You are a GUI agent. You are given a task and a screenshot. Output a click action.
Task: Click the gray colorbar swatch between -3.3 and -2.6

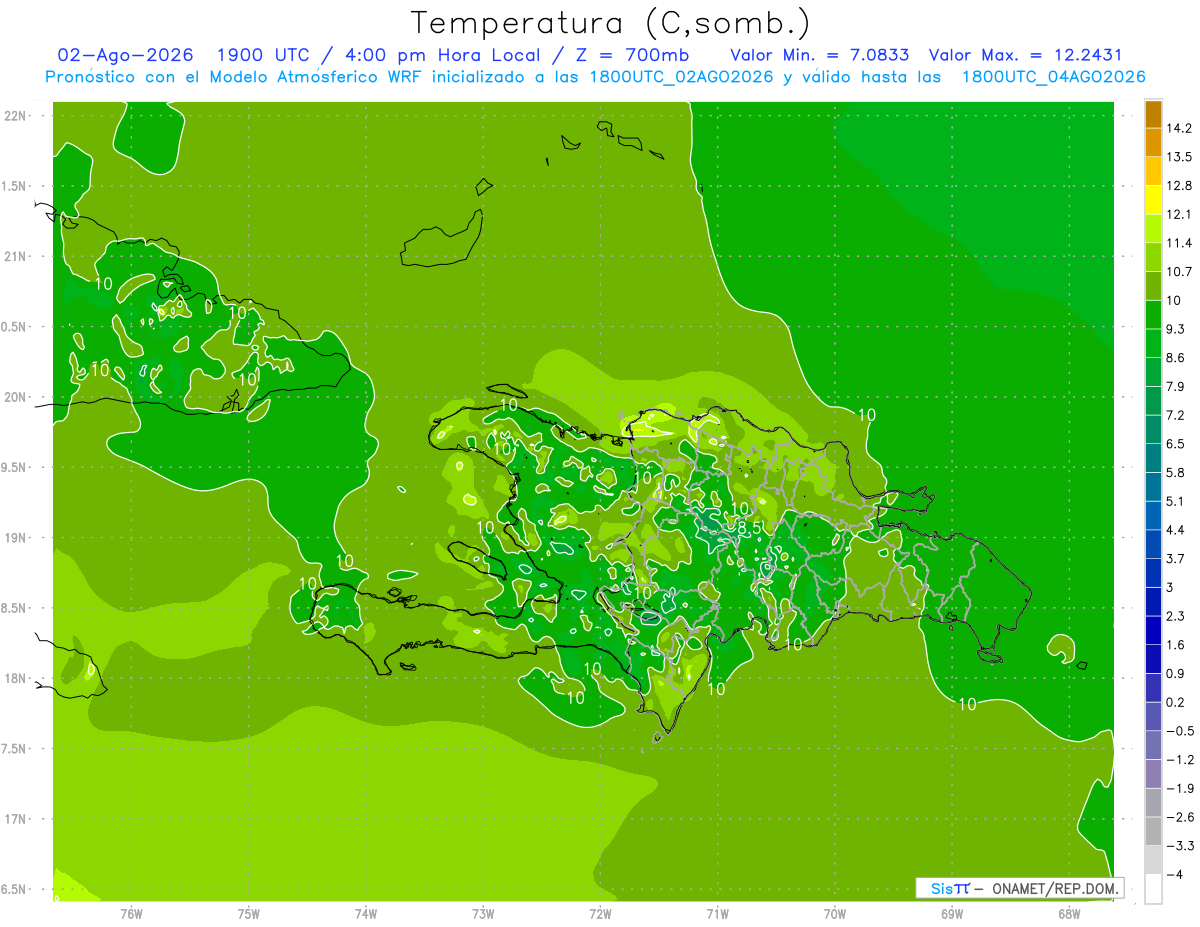point(1153,831)
